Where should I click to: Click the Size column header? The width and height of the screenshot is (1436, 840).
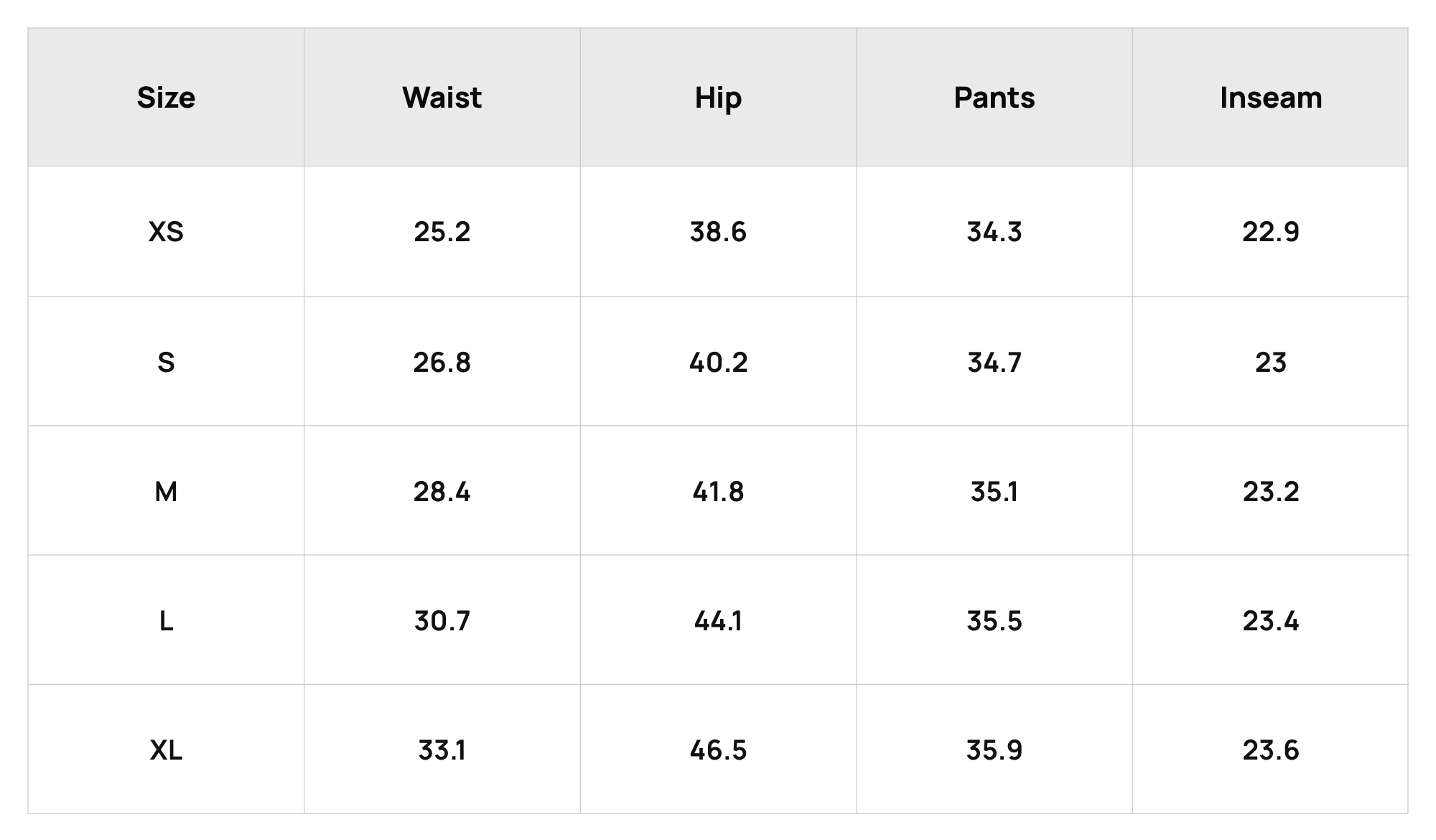coord(166,98)
